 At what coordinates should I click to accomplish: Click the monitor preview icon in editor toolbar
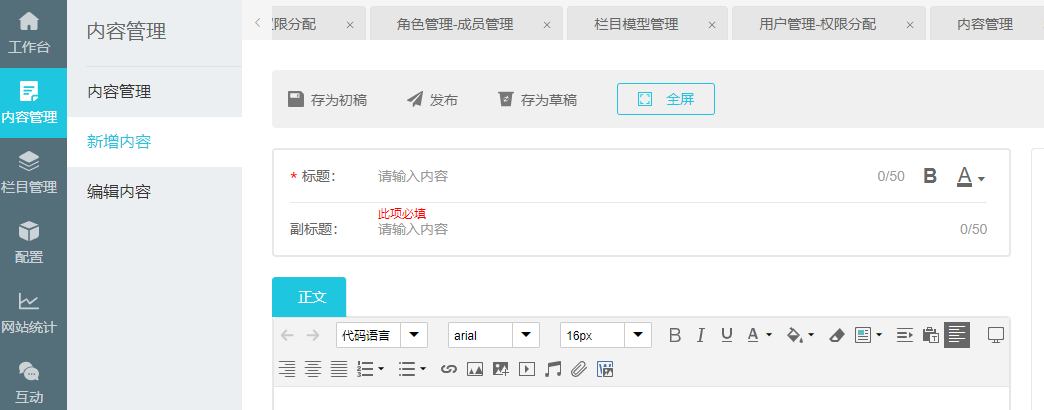click(995, 335)
